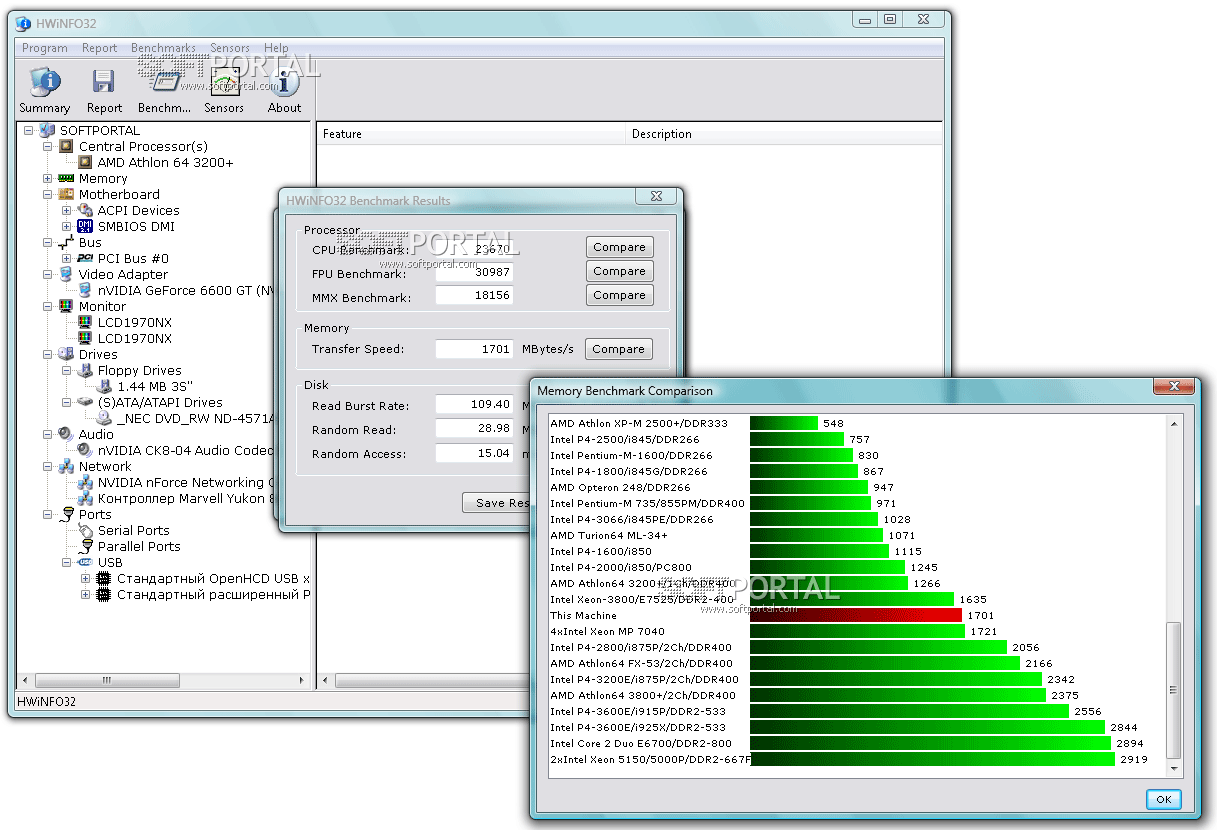This screenshot has width=1217, height=830.
Task: Open the Sensors menu
Action: (x=230, y=48)
